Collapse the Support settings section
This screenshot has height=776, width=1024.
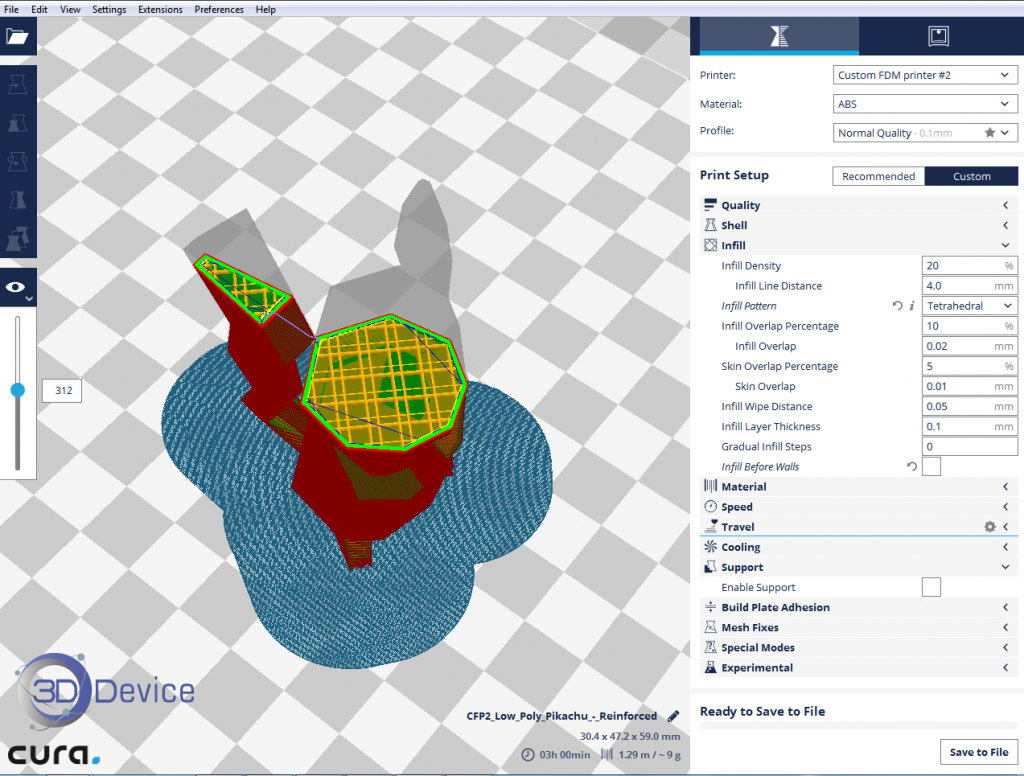[859, 568]
